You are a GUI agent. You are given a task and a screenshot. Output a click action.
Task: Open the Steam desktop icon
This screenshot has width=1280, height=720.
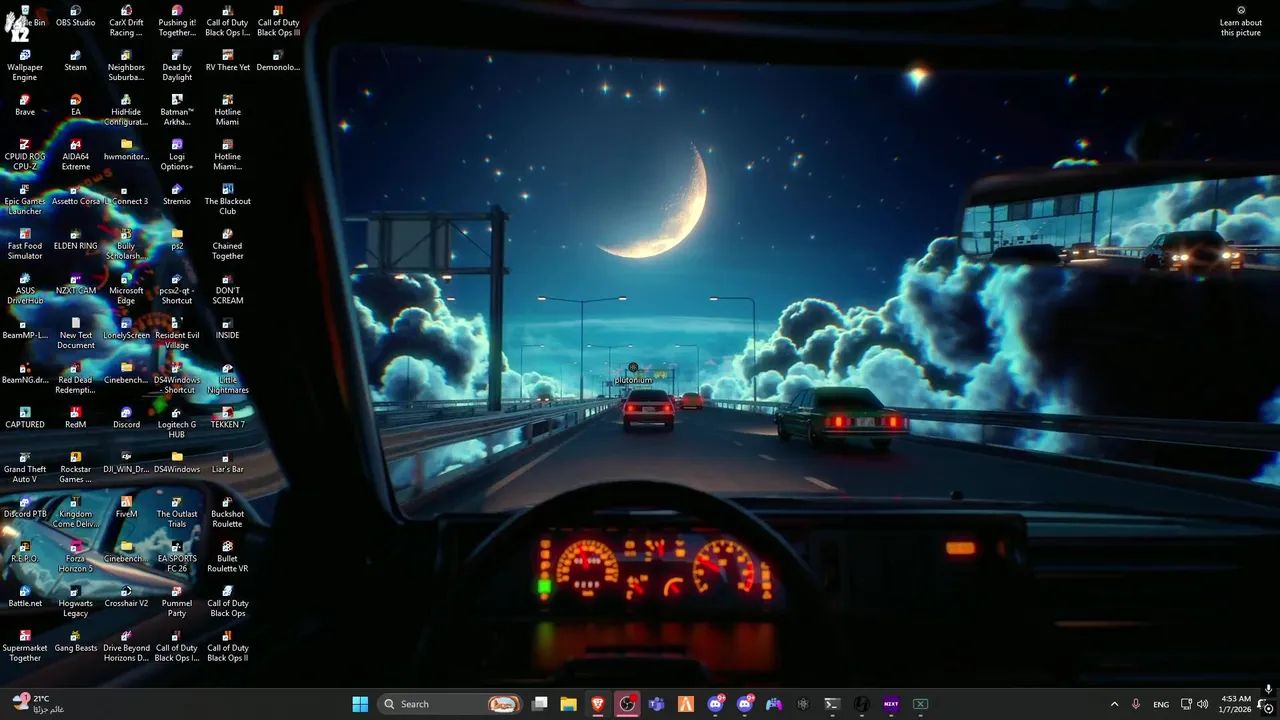tap(75, 61)
